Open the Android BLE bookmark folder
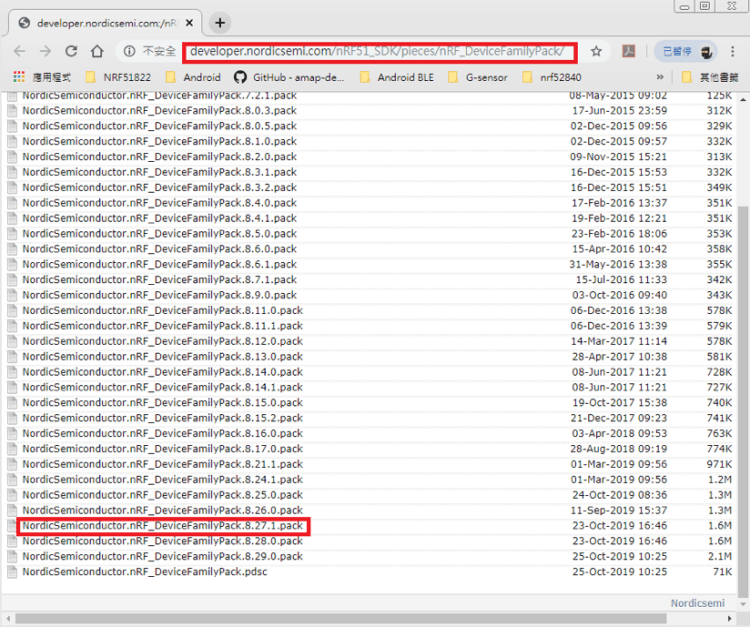Image resolution: width=750 pixels, height=627 pixels. (397, 77)
